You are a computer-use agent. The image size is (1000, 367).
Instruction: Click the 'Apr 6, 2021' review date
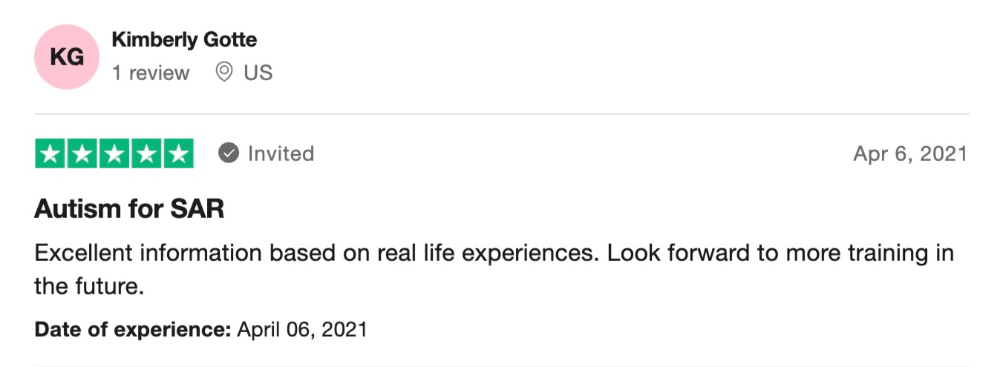pos(910,154)
